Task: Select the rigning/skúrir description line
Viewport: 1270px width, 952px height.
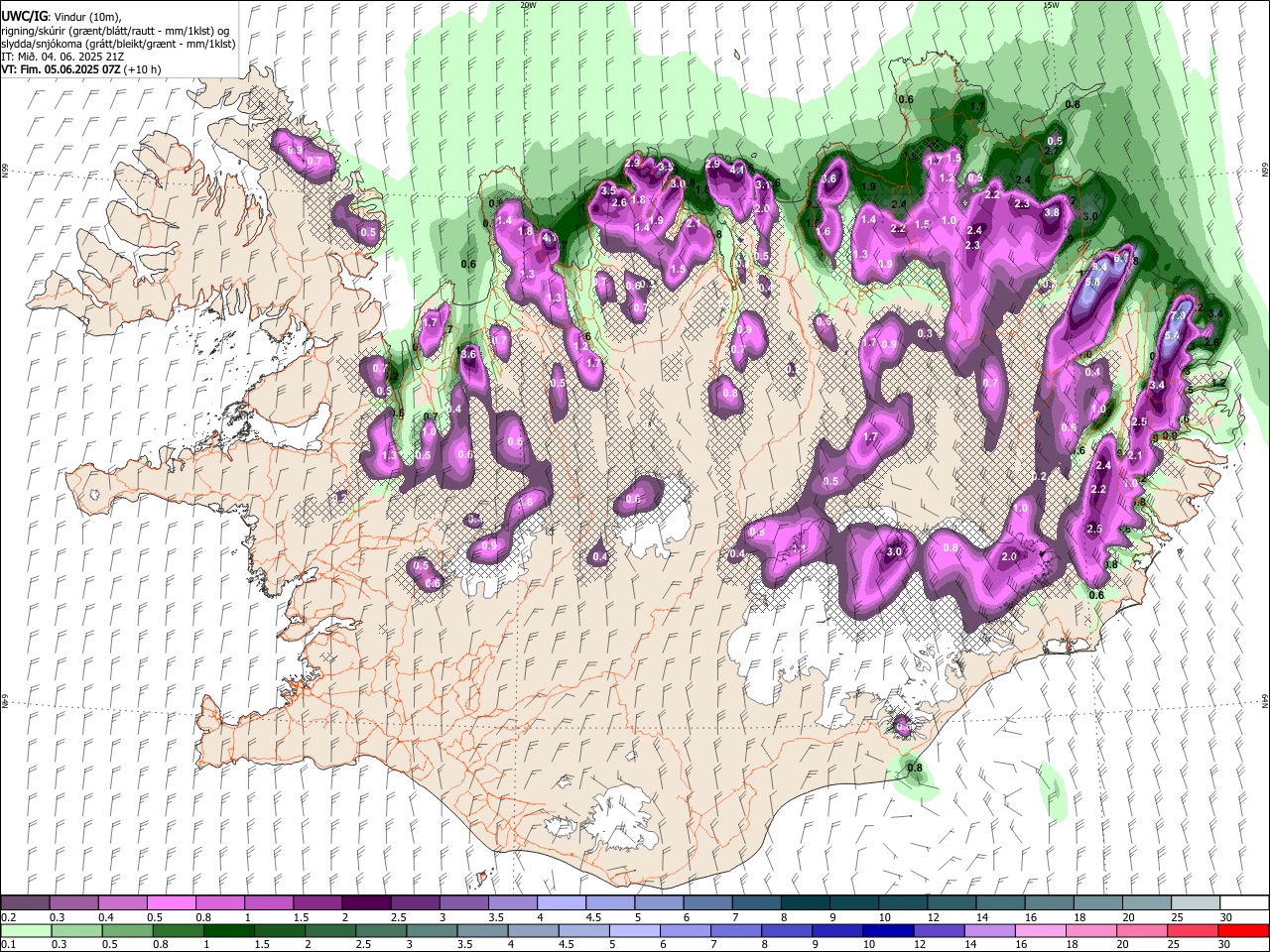Action: 116,31
